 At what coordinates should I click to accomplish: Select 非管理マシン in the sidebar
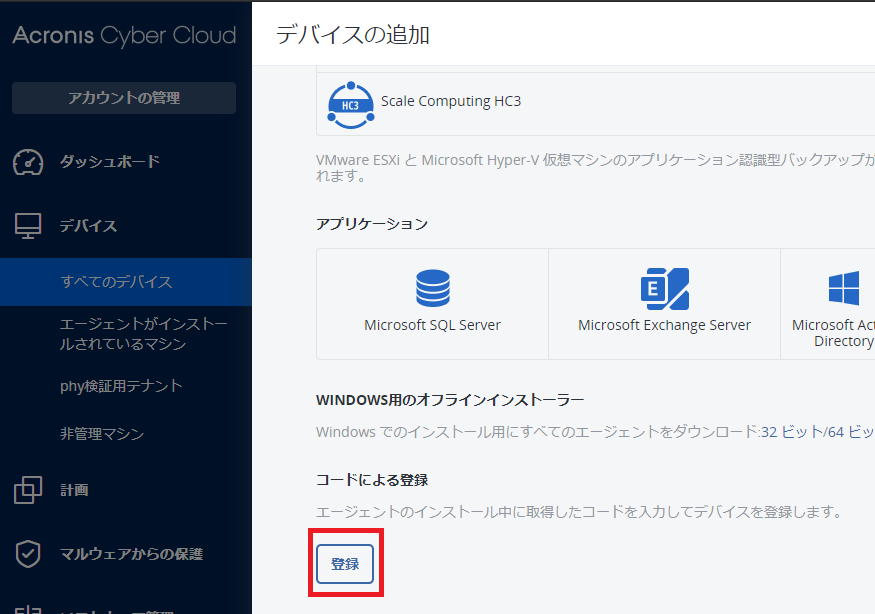(102, 434)
